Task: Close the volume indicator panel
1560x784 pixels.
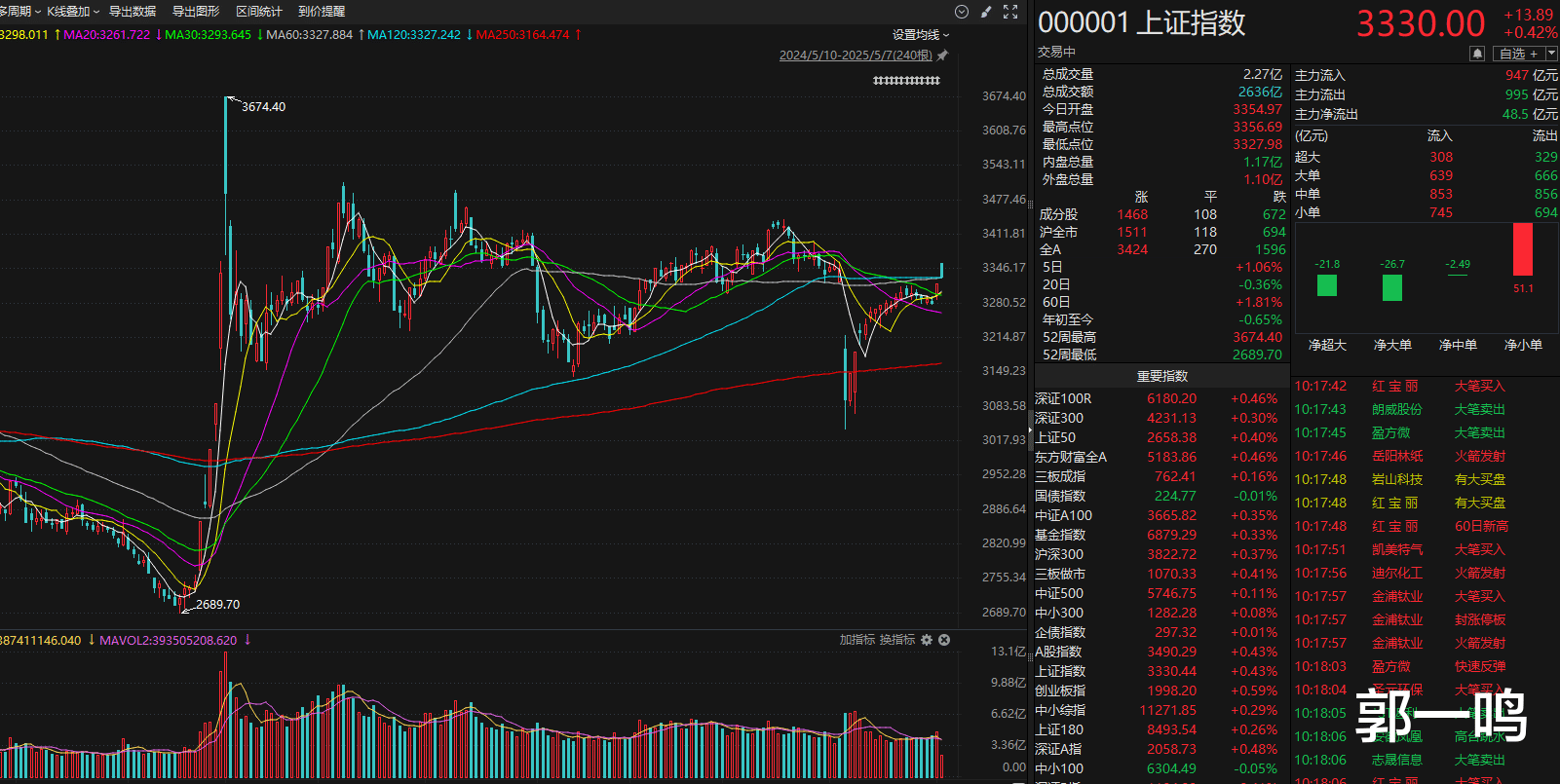Action: 944,640
